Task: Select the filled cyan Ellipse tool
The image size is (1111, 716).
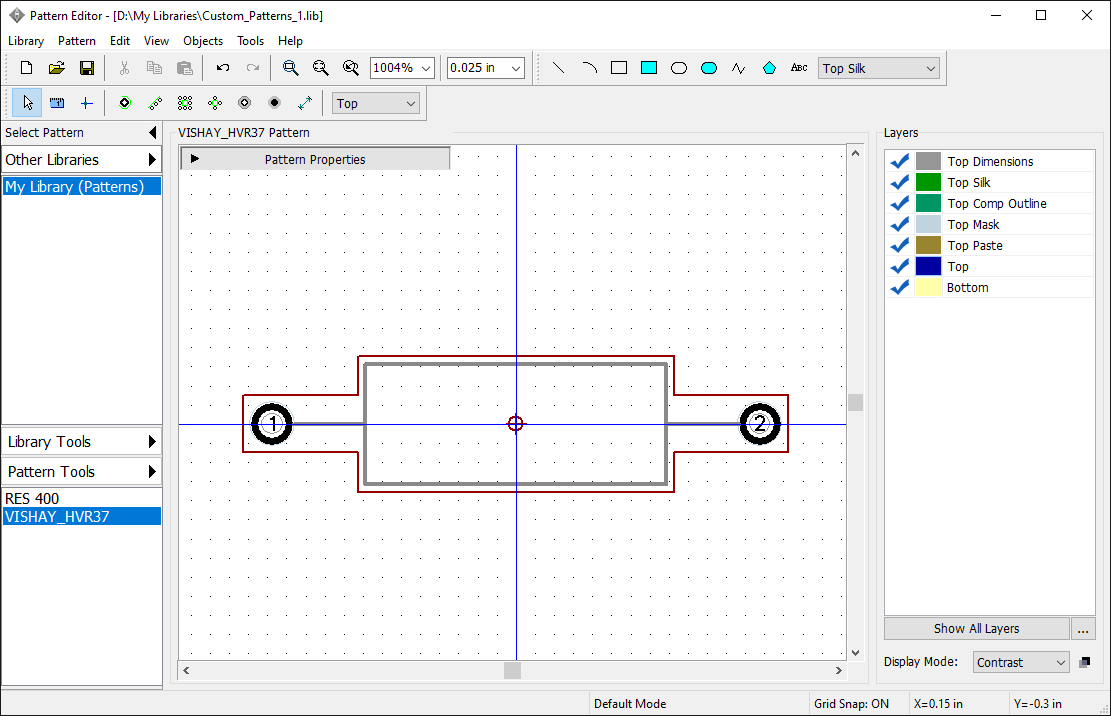Action: [709, 68]
